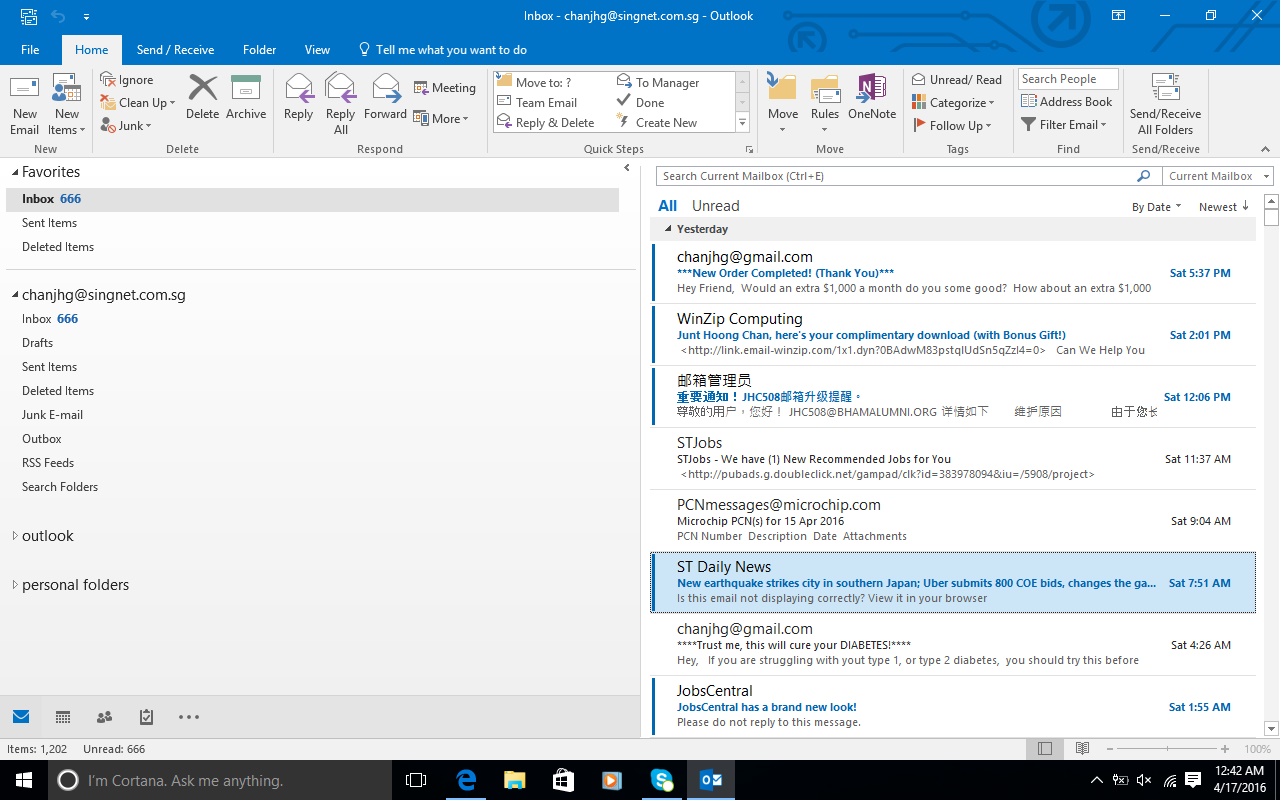Open Microsoft Edge from the taskbar

(466, 780)
